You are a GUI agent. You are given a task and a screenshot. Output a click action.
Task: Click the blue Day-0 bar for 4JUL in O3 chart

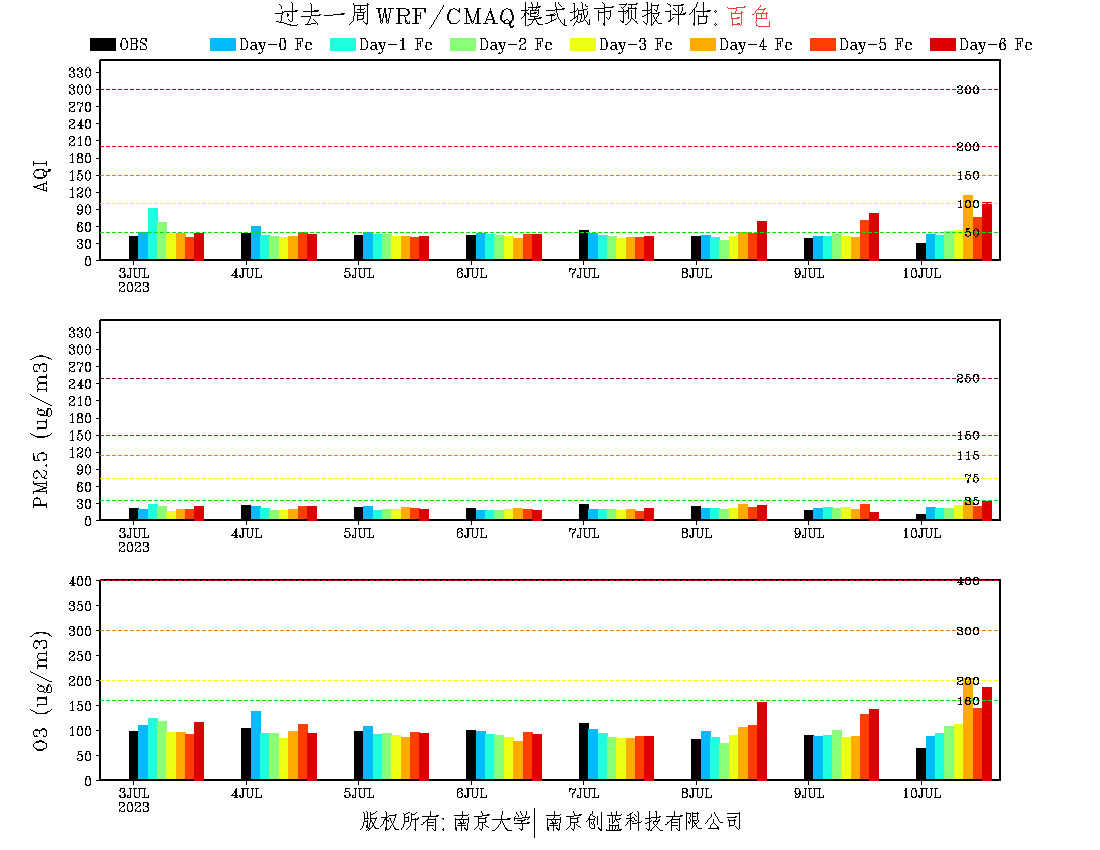(x=256, y=746)
